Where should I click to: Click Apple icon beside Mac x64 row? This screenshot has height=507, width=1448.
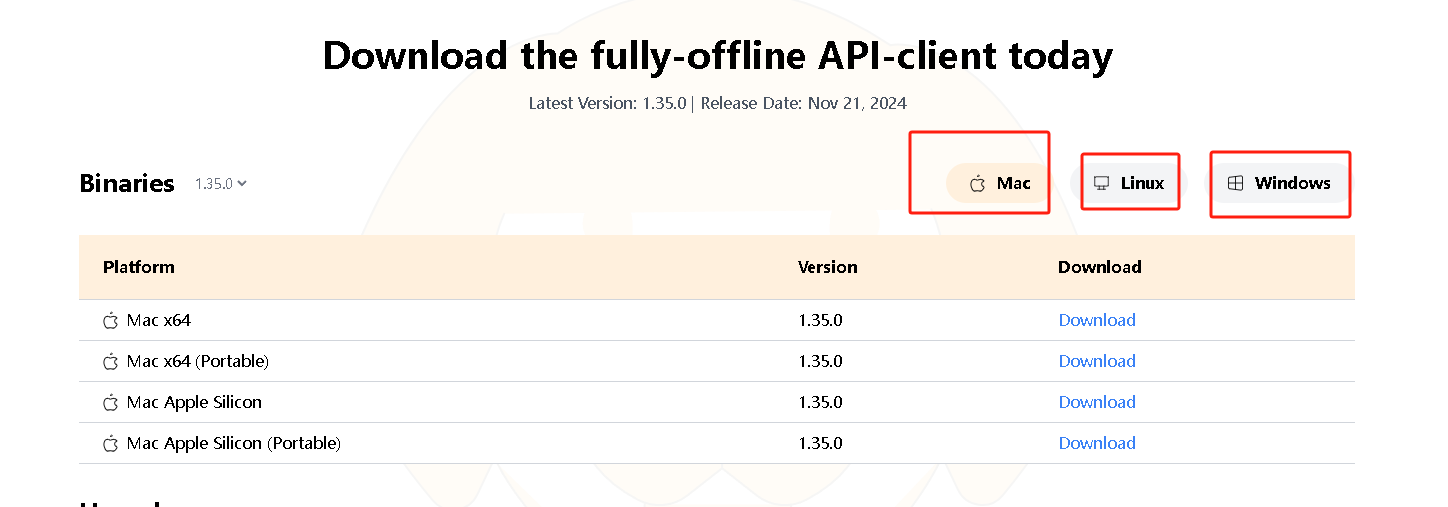click(x=111, y=321)
